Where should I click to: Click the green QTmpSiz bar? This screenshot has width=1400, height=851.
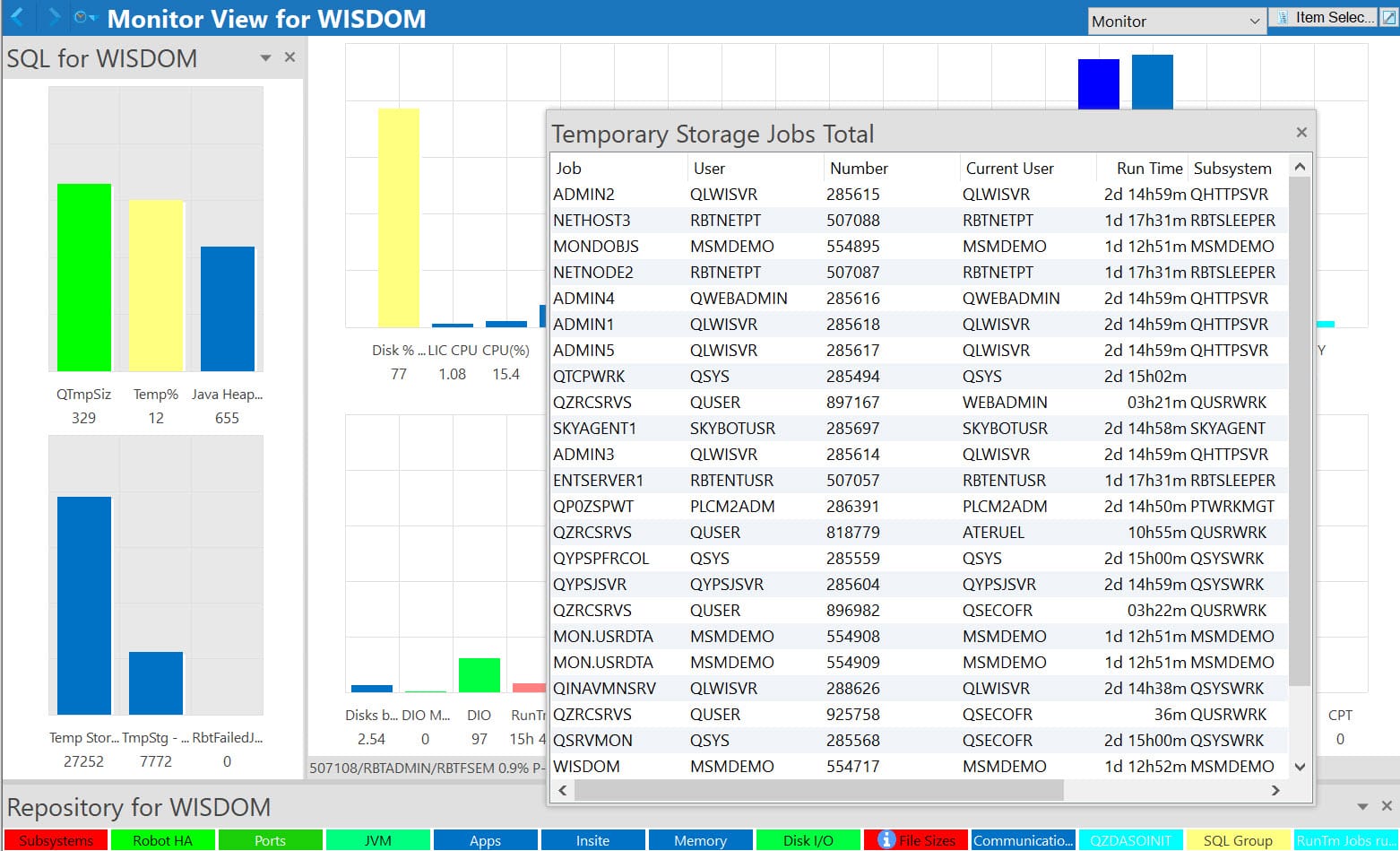pyautogui.click(x=84, y=277)
